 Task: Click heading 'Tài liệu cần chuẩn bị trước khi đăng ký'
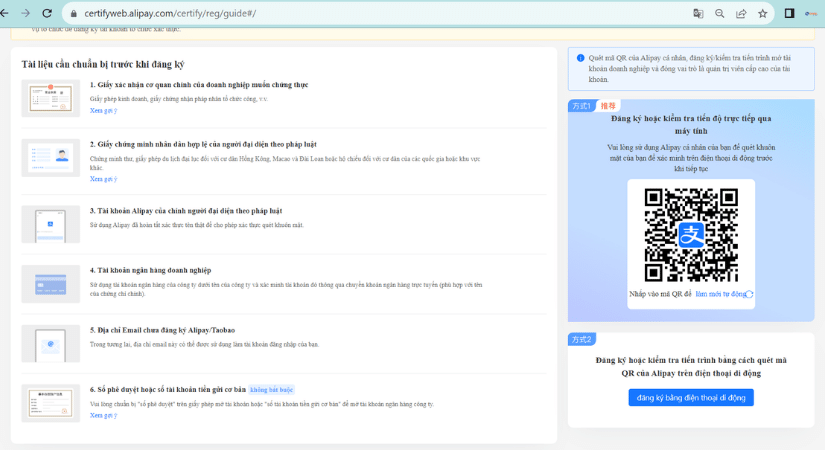[x=103, y=64]
